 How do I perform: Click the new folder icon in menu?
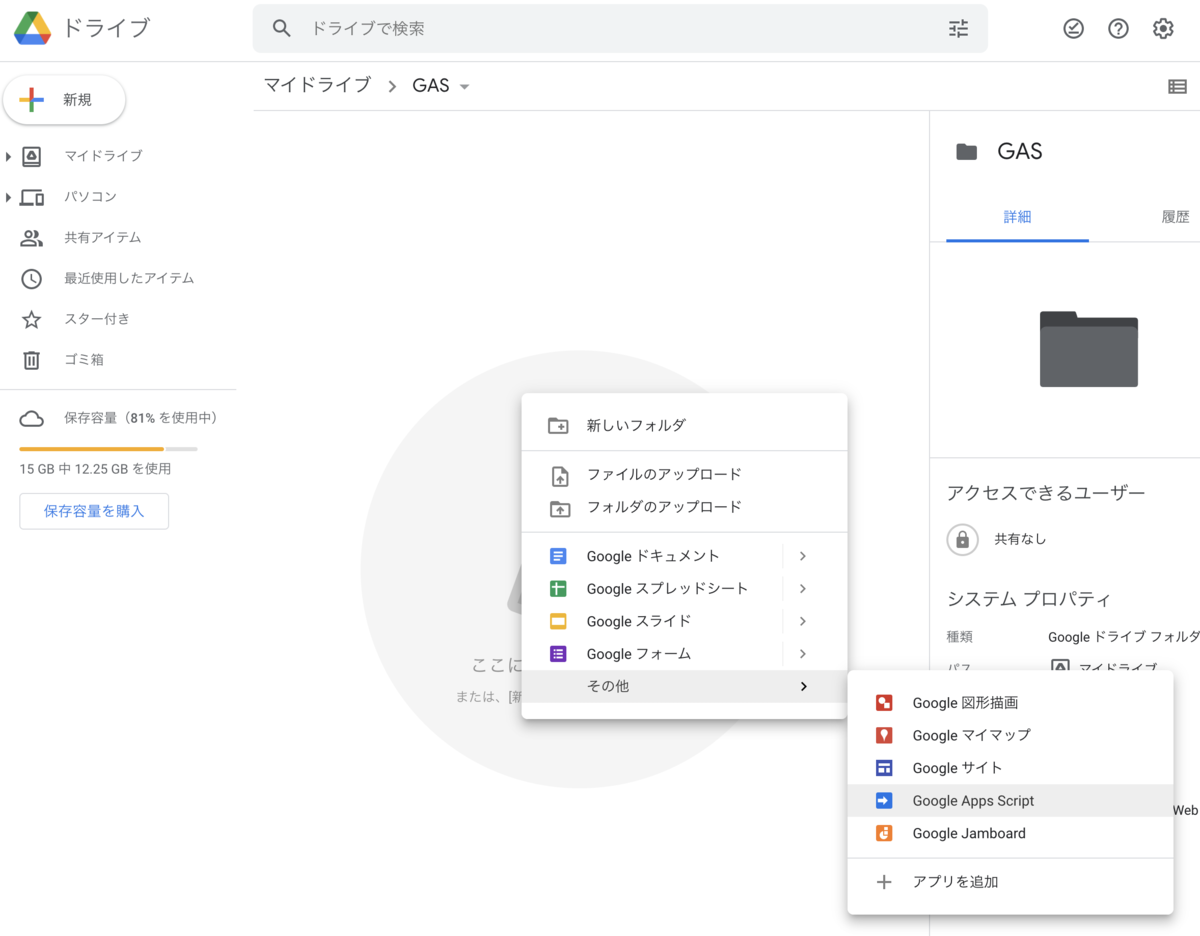click(x=559, y=426)
